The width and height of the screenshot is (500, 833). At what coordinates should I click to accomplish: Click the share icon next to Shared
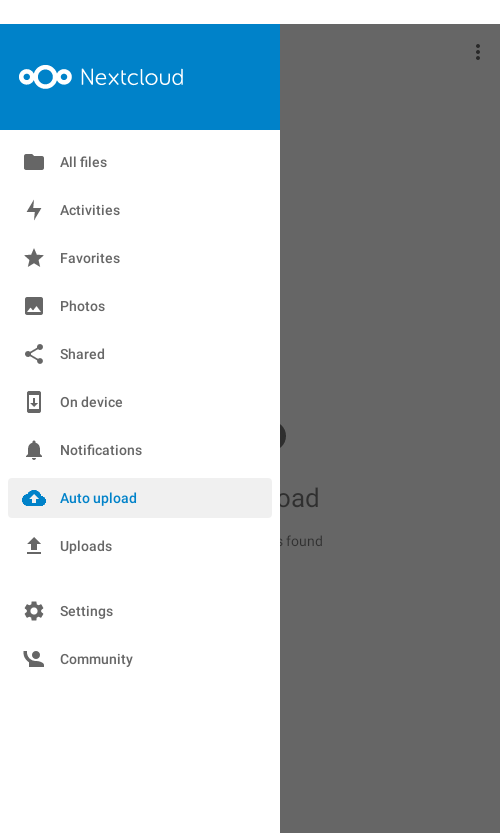(x=34, y=354)
